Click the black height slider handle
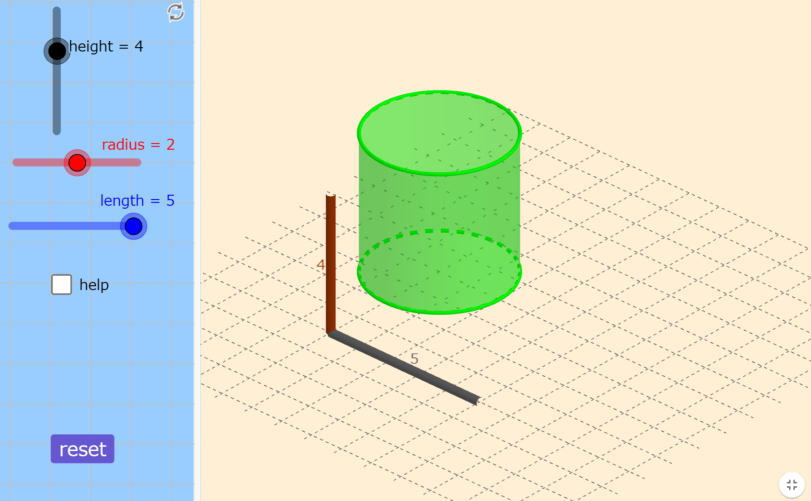Screen dimensions: 811x501 click(57, 51)
